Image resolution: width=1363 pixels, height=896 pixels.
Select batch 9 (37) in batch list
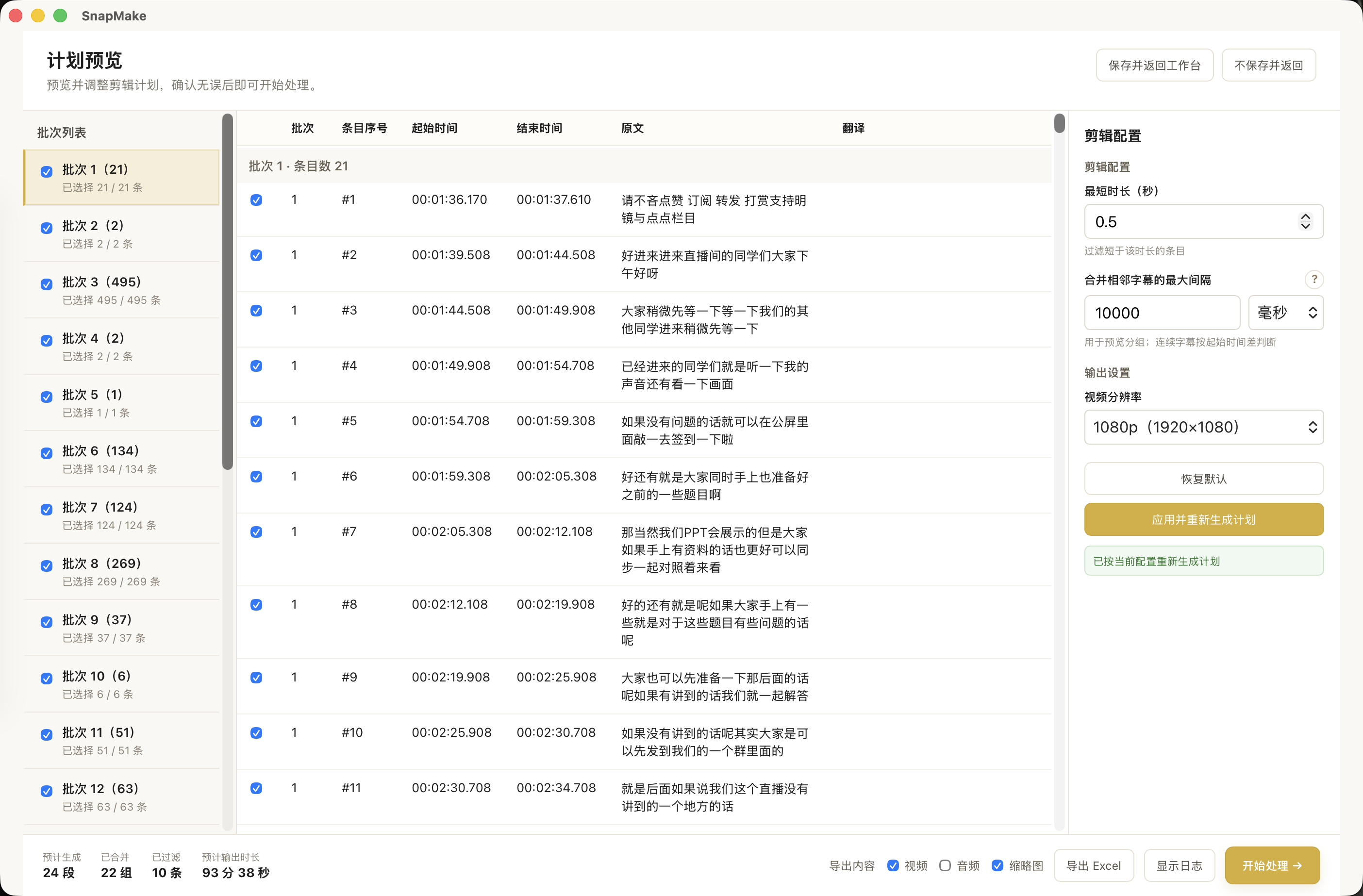121,628
